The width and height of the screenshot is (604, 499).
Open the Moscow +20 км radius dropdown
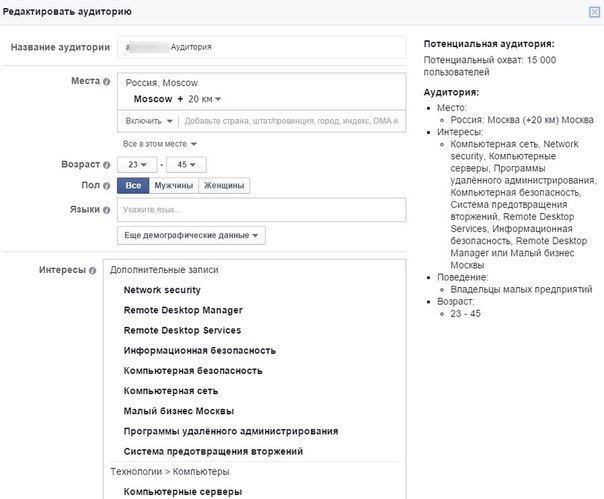click(x=205, y=99)
